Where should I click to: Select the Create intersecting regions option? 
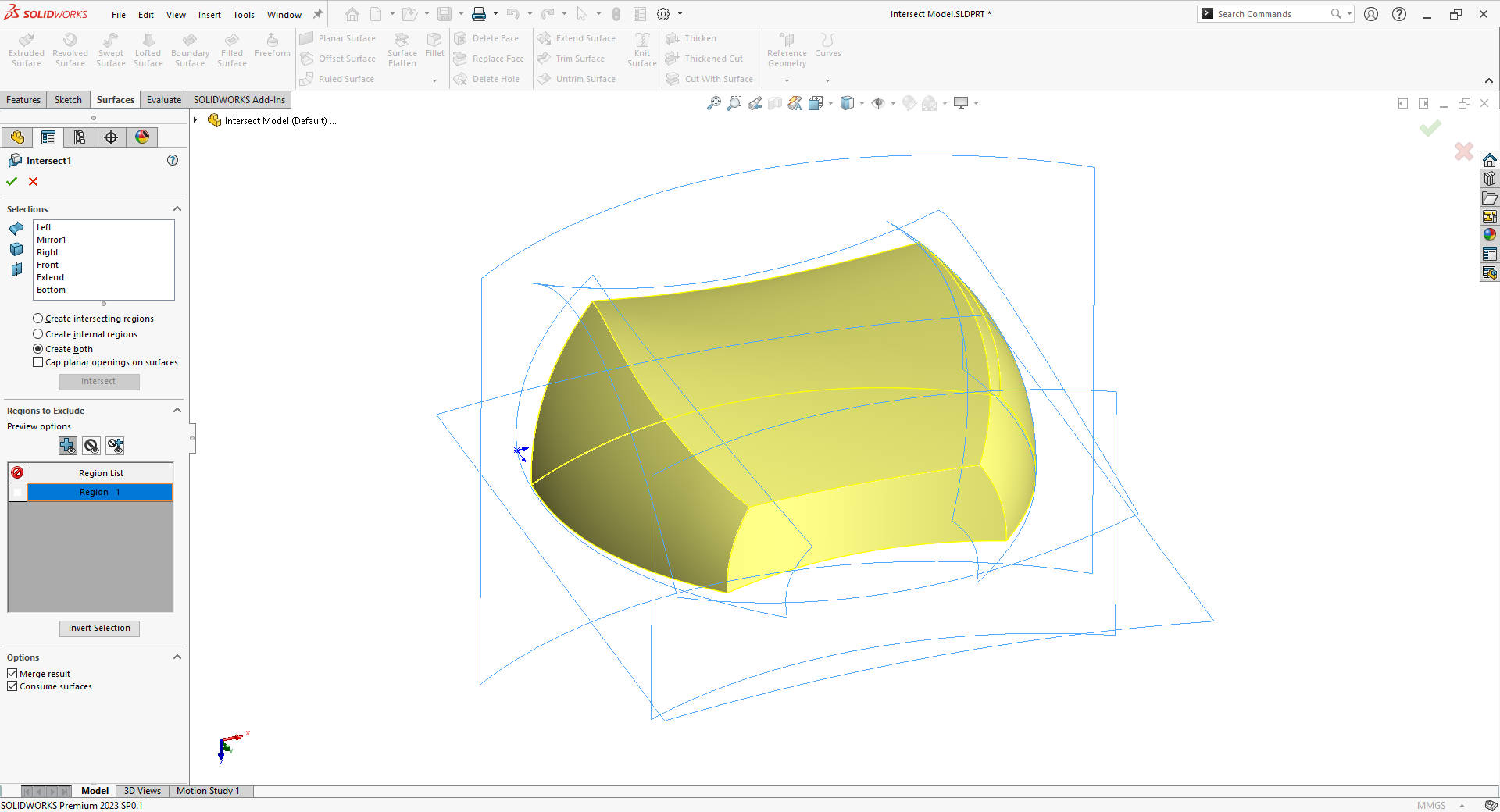coord(37,318)
